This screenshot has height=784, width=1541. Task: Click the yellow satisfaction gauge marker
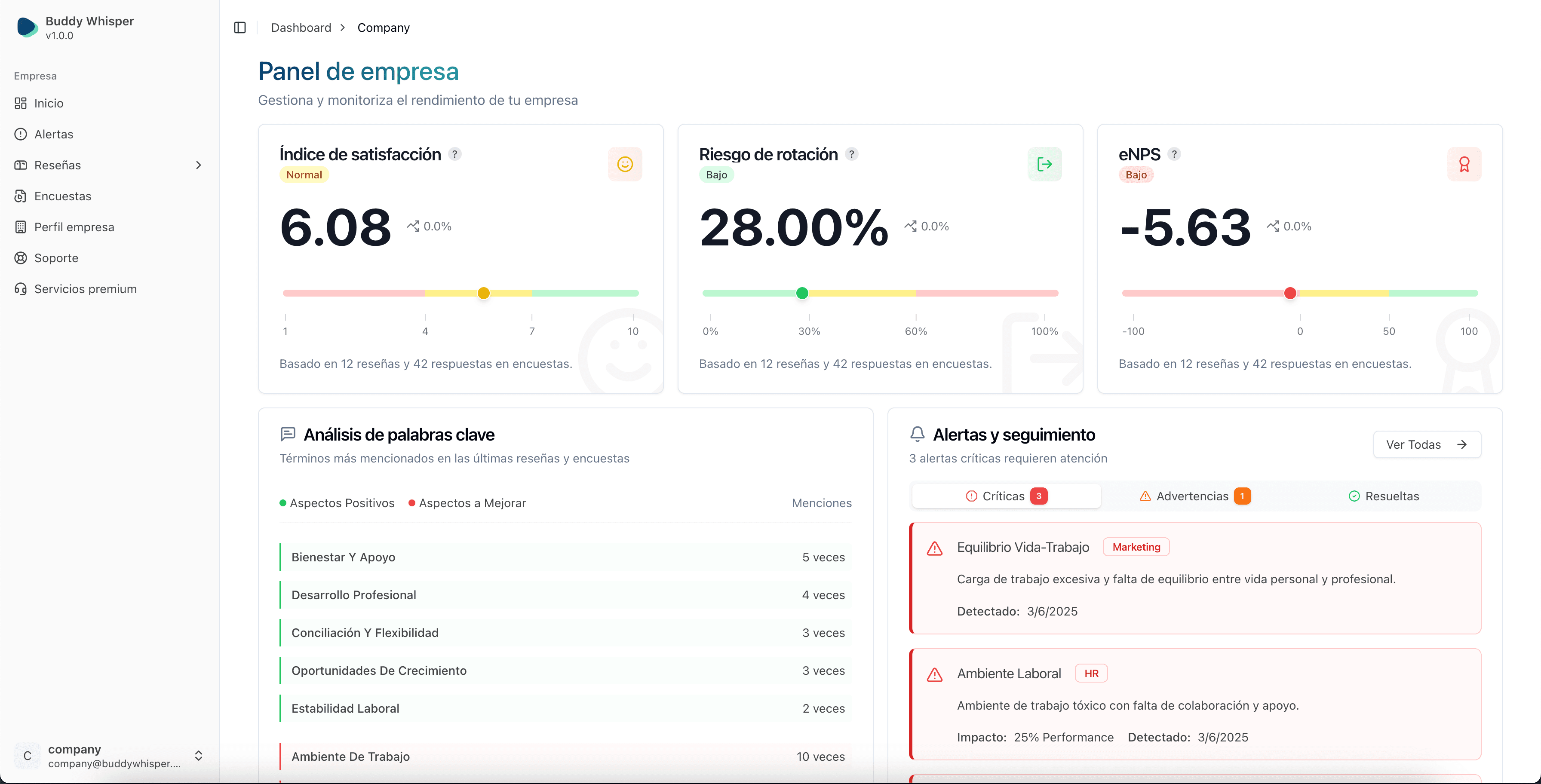[484, 293]
